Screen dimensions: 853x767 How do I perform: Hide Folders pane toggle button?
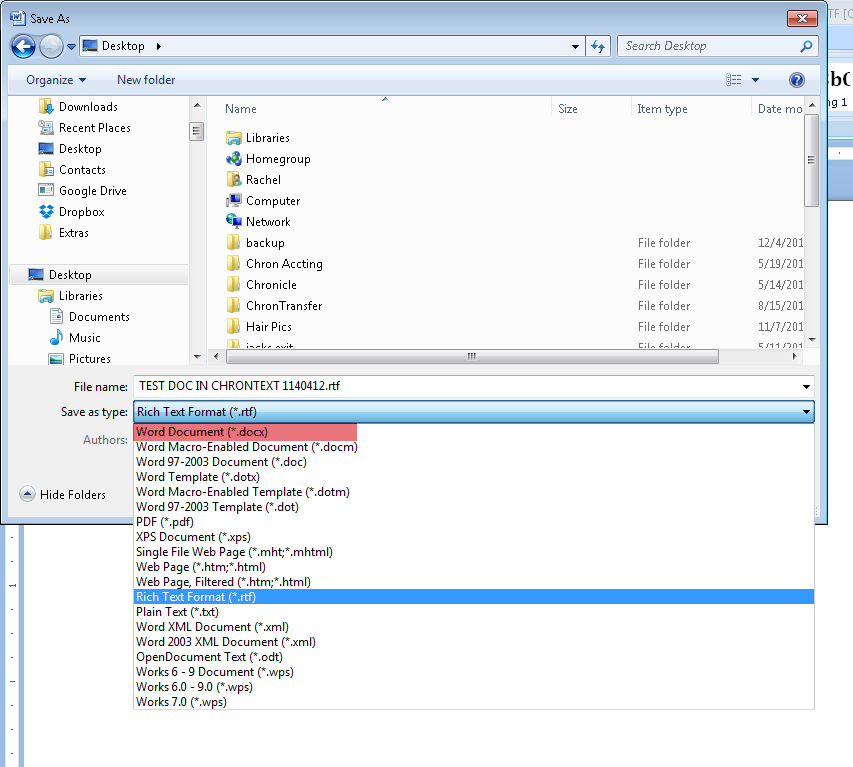pyautogui.click(x=63, y=494)
